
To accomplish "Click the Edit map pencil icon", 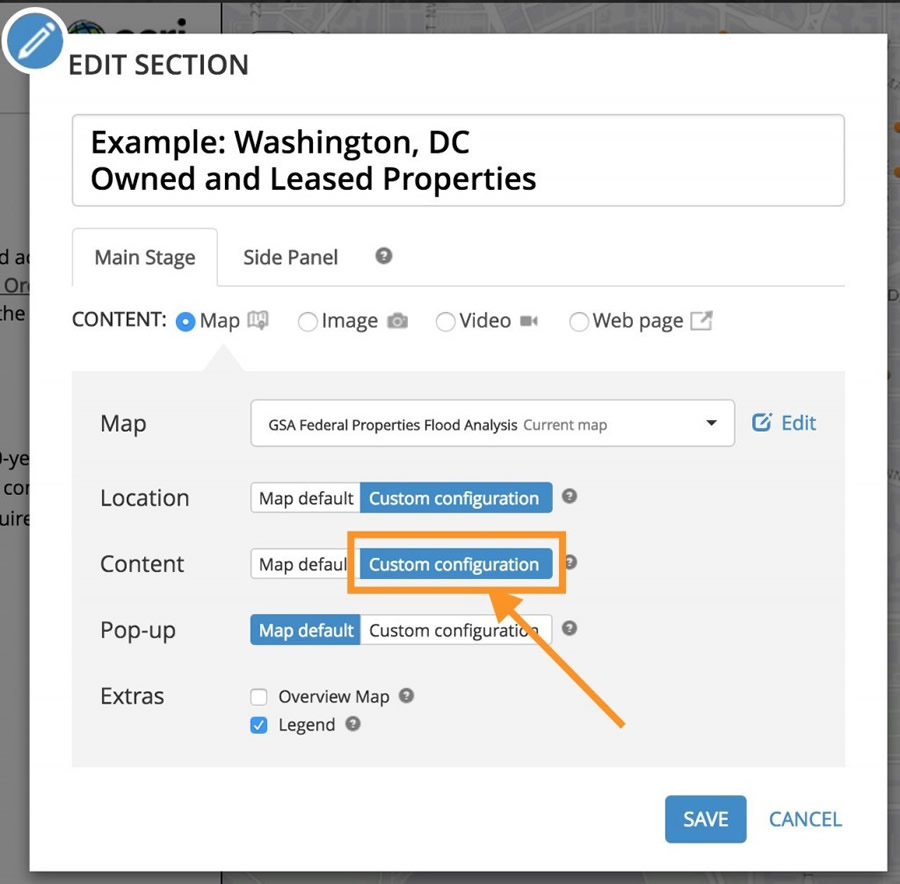I will coord(762,423).
